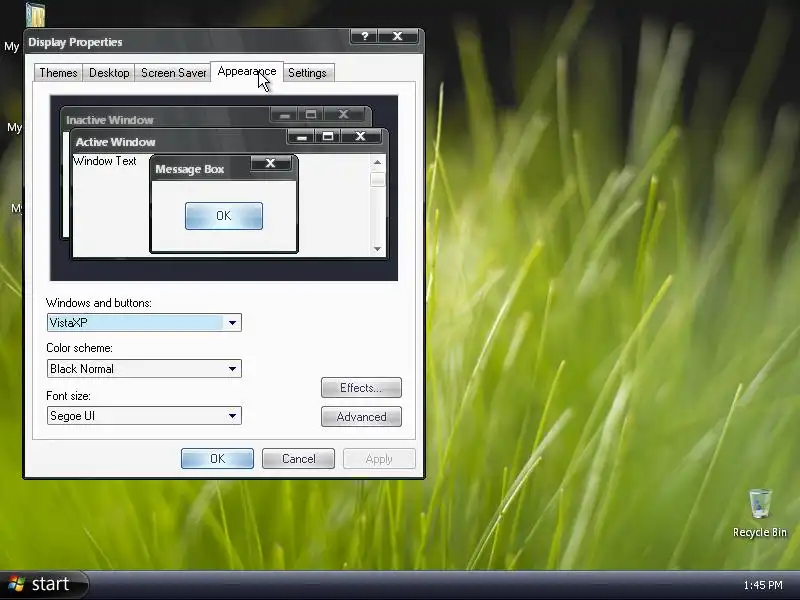Cancel the Display Properties dialog
800x600 pixels.
pyautogui.click(x=298, y=458)
